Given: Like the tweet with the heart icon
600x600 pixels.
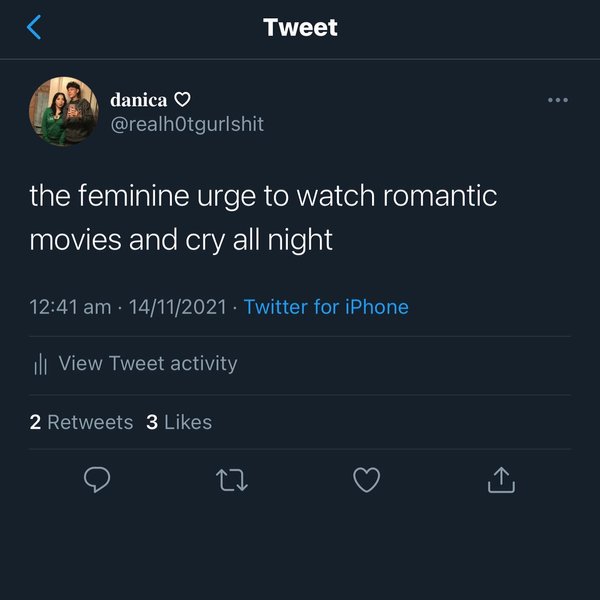Looking at the screenshot, I should click(367, 481).
